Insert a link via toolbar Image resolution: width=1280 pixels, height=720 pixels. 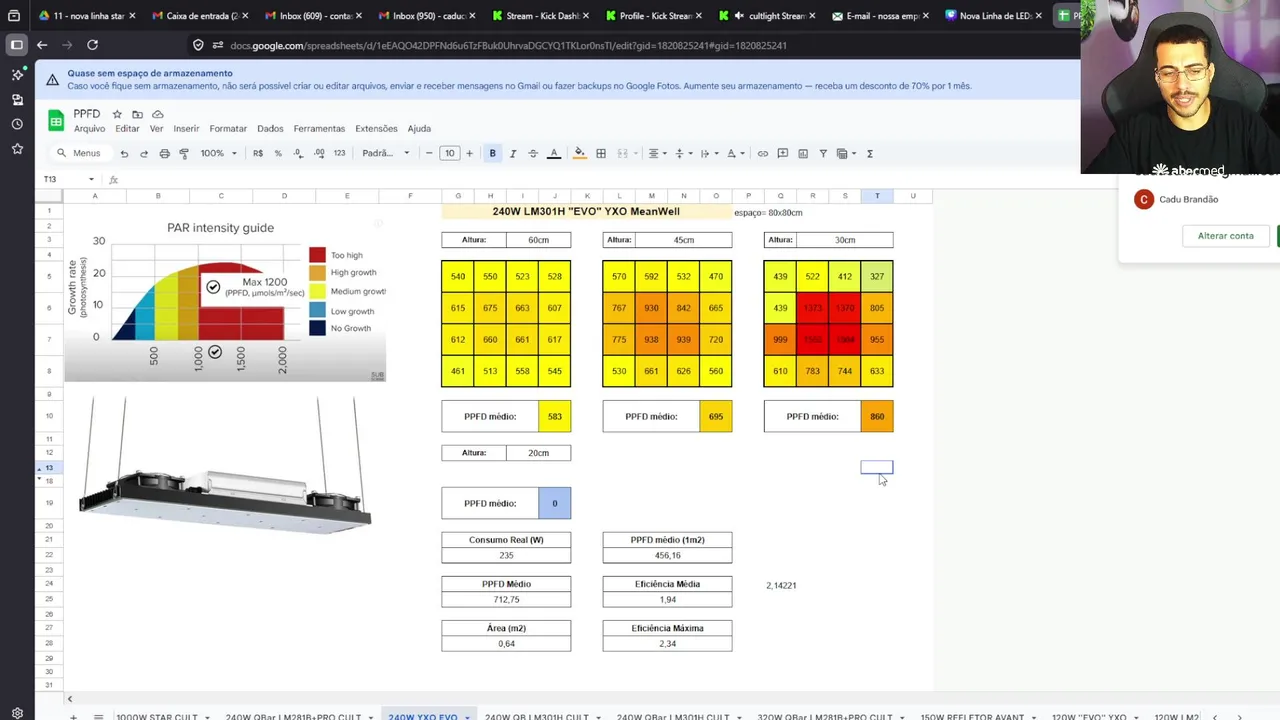click(x=763, y=153)
